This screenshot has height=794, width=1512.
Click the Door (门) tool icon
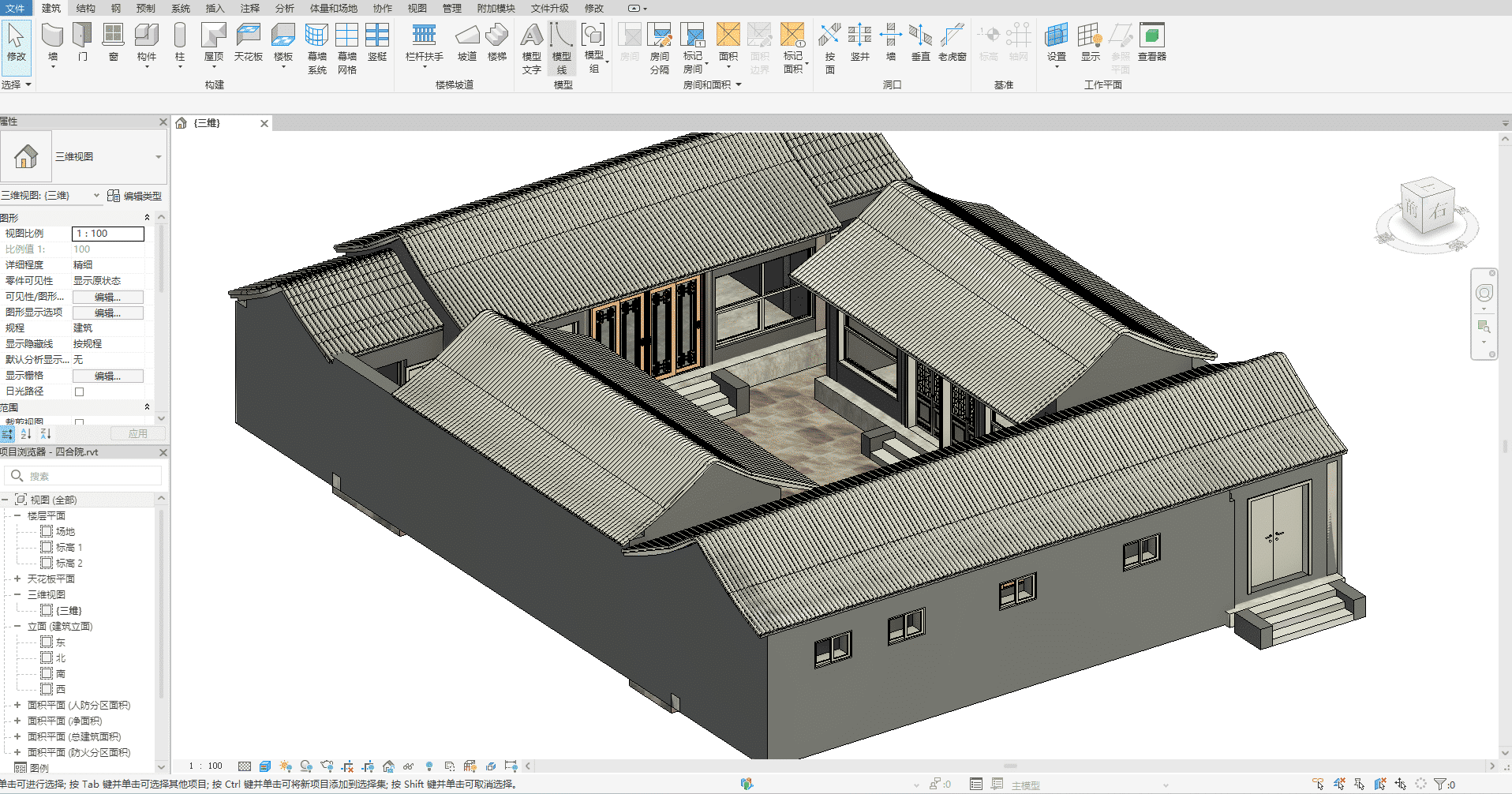[x=83, y=36]
